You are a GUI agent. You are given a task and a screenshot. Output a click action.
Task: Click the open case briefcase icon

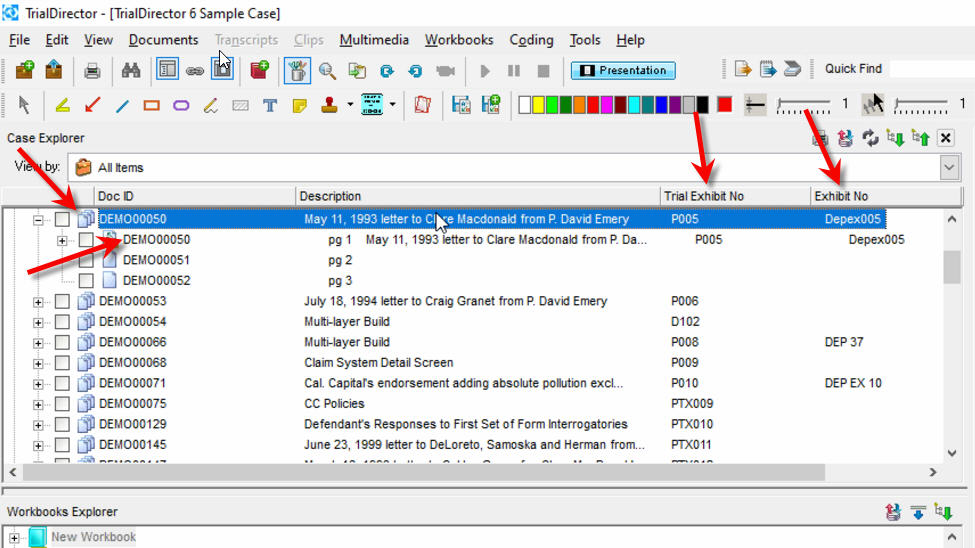[x=54, y=70]
